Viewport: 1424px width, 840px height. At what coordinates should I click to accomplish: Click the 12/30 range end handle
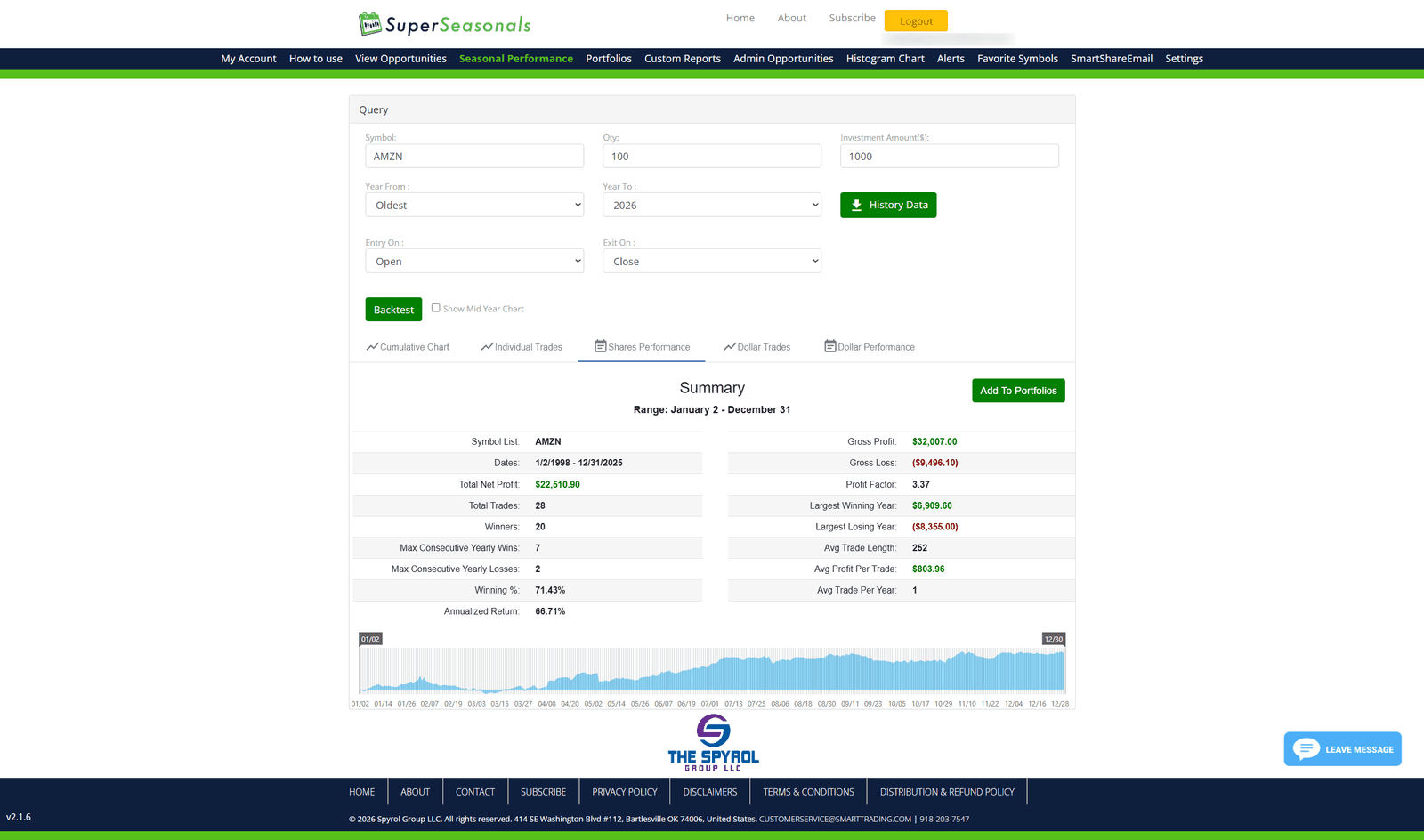[1054, 639]
